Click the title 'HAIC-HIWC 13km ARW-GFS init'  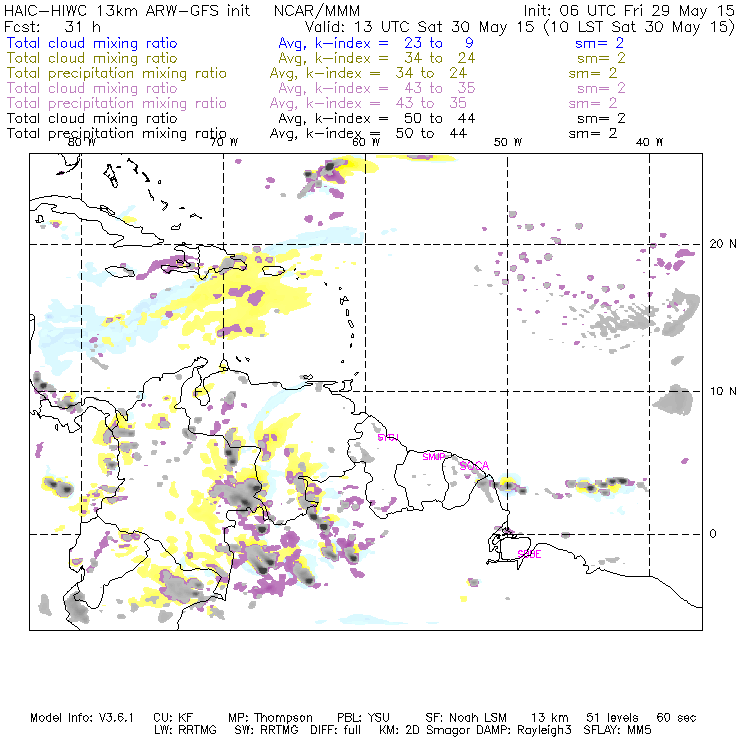click(x=127, y=10)
